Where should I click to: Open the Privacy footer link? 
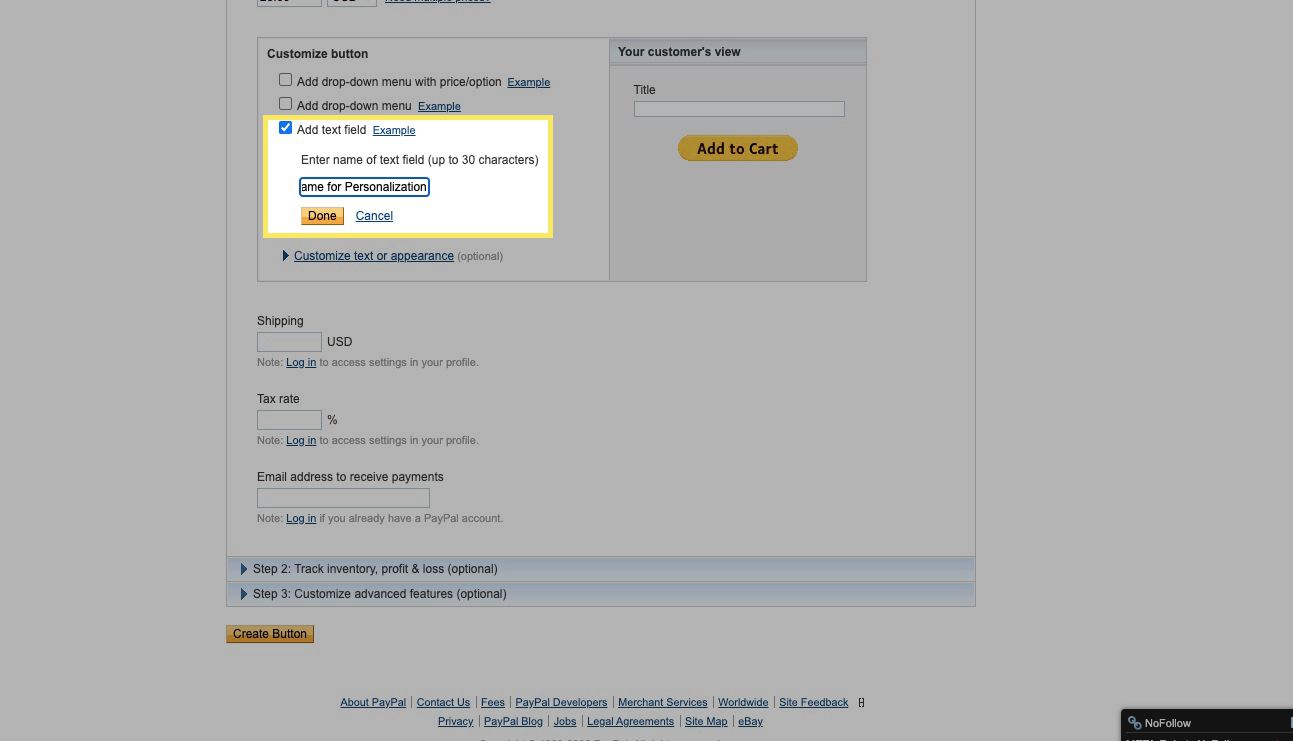pos(455,722)
